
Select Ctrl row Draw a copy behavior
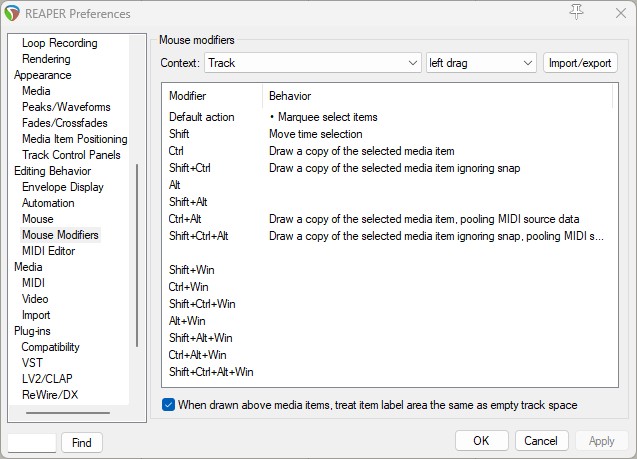(389, 151)
